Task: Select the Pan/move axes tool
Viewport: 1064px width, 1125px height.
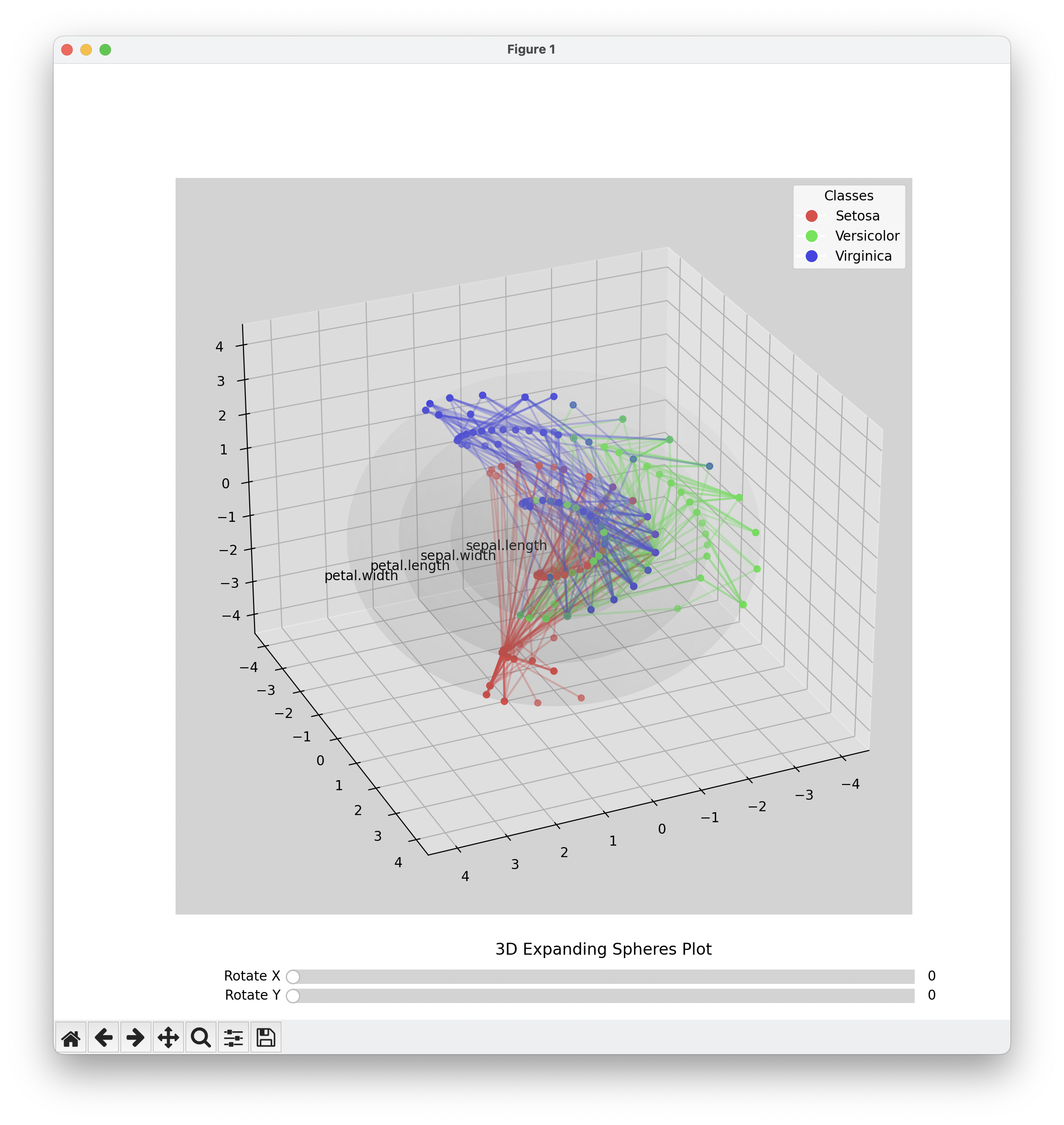Action: click(x=168, y=1037)
